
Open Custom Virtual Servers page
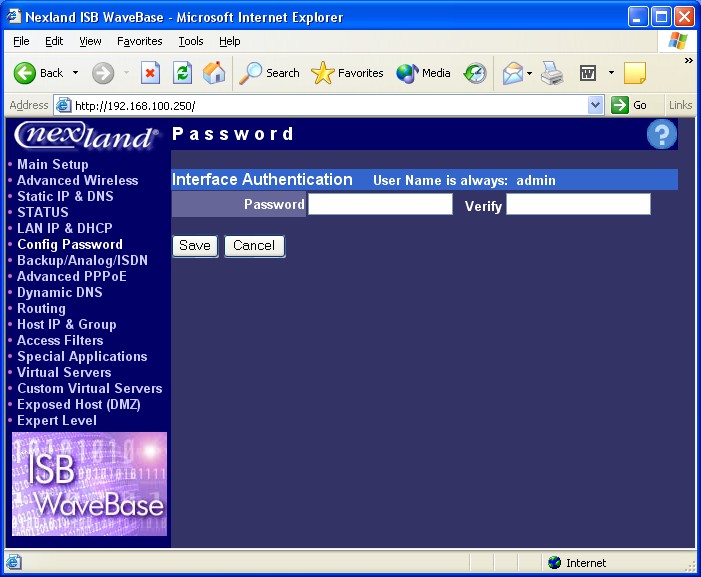coord(89,388)
